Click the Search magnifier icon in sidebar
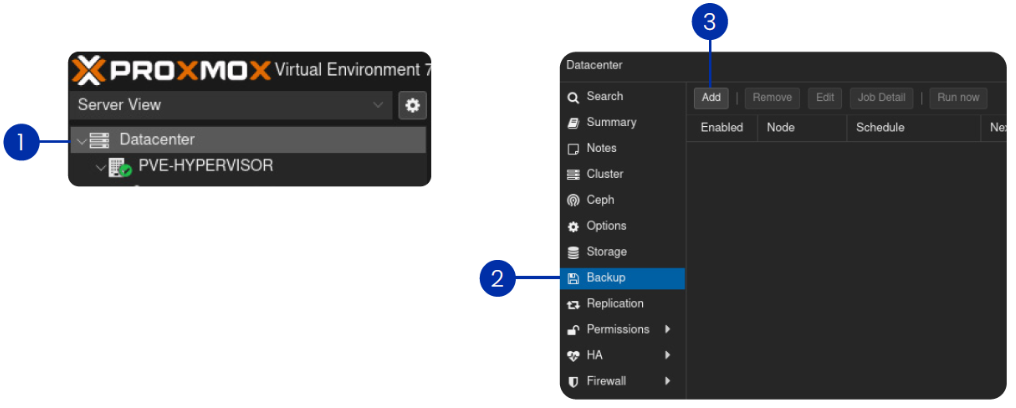 pyautogui.click(x=573, y=97)
